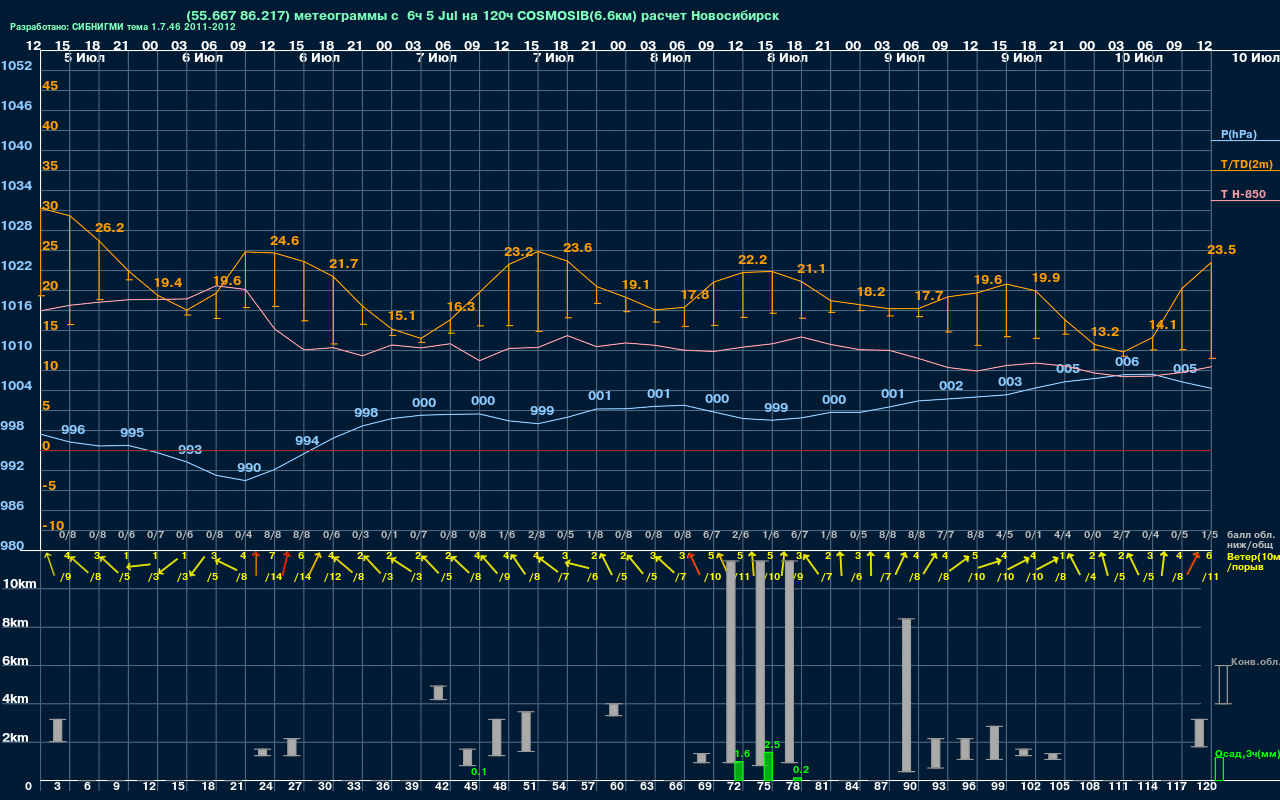This screenshot has height=800, width=1280.
Task: Click the 21.1 temperature label
Action: point(812,269)
